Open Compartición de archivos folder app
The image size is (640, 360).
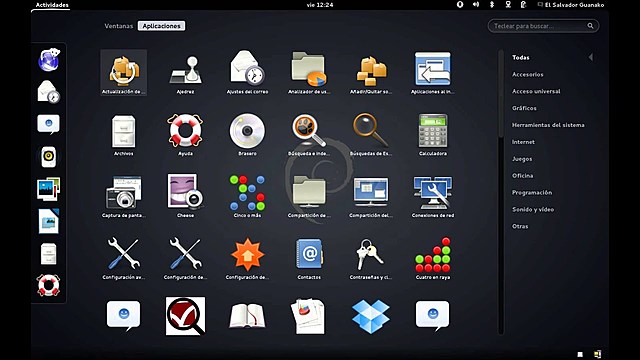click(x=309, y=196)
